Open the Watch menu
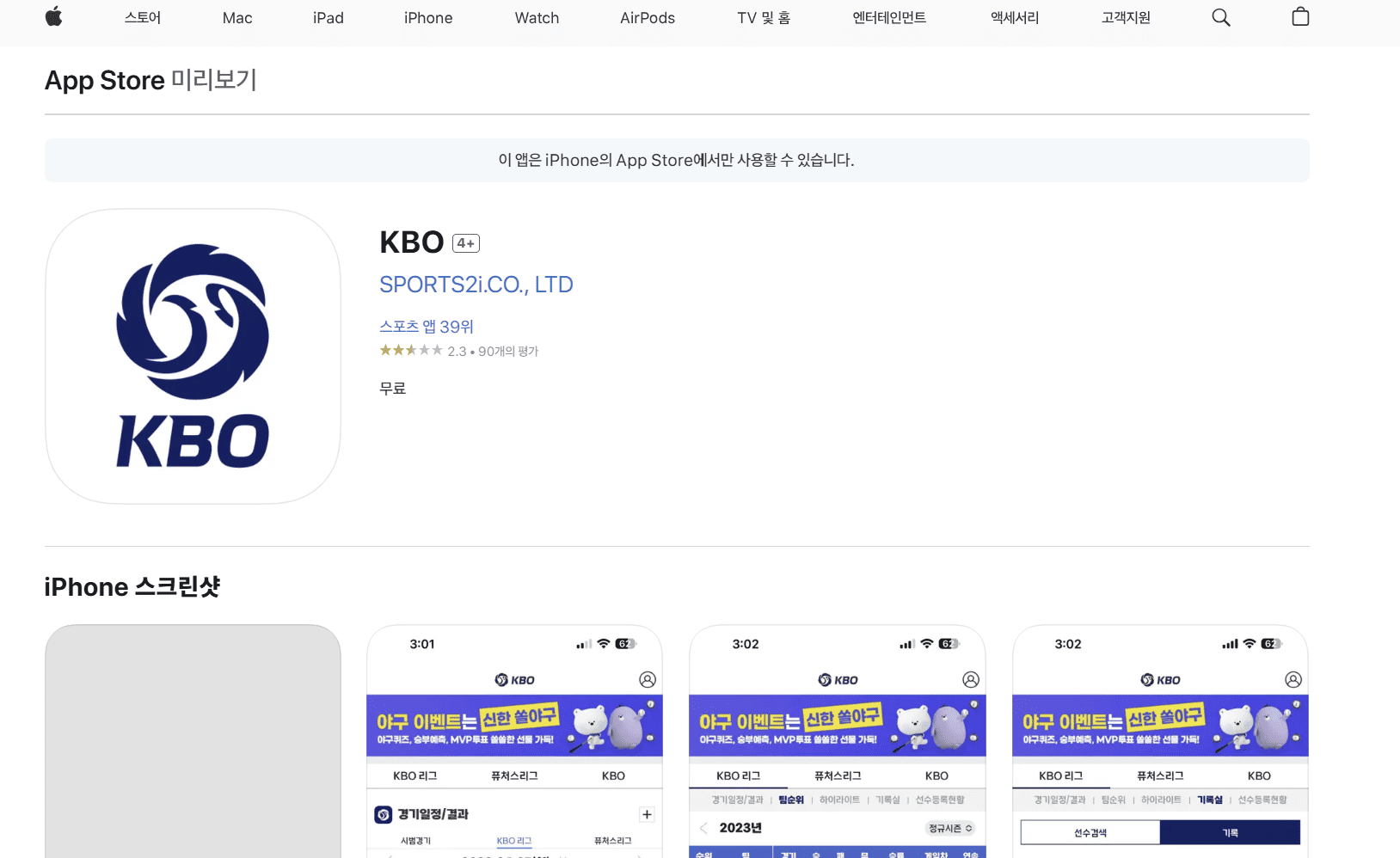This screenshot has height=858, width=1400. [x=537, y=17]
